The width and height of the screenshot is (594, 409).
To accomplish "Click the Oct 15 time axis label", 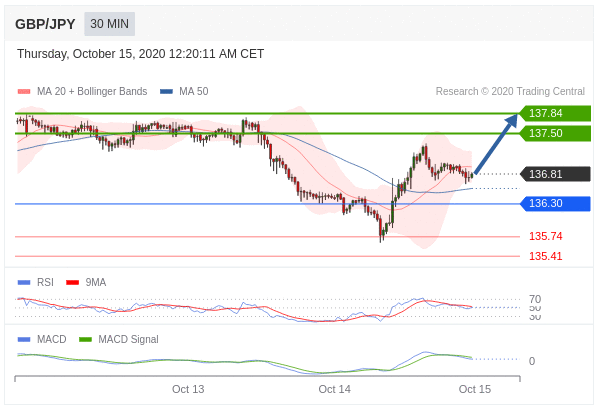I will point(475,389).
